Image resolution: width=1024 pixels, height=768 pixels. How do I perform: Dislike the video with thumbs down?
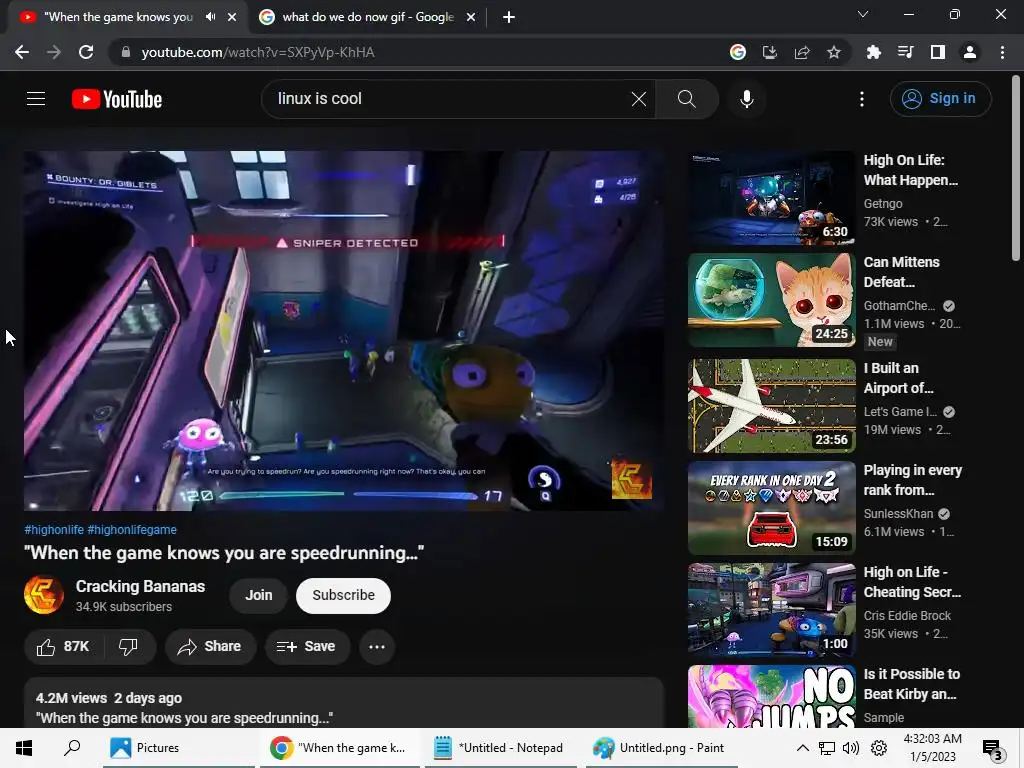[129, 647]
